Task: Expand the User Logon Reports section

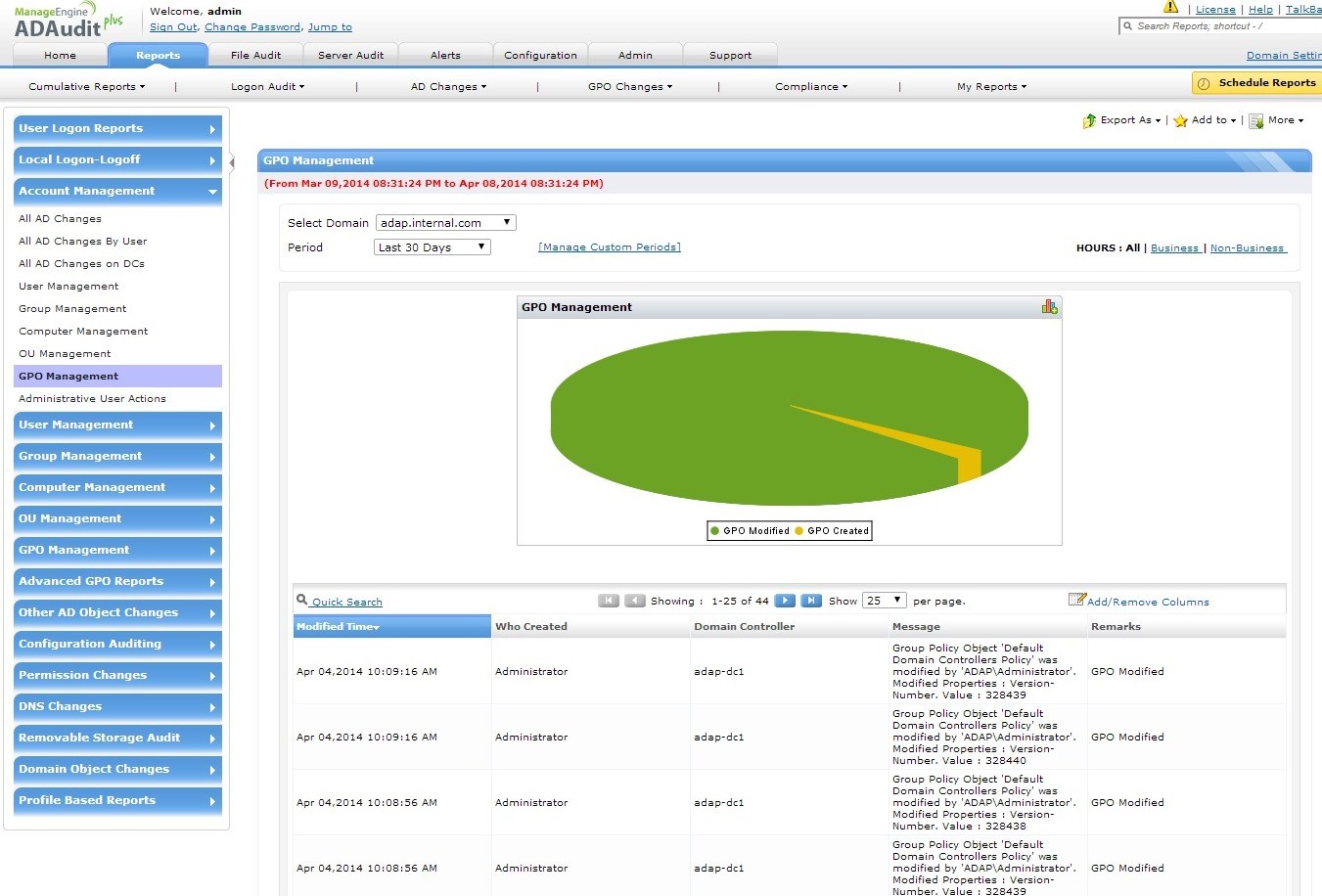Action: coord(117,128)
